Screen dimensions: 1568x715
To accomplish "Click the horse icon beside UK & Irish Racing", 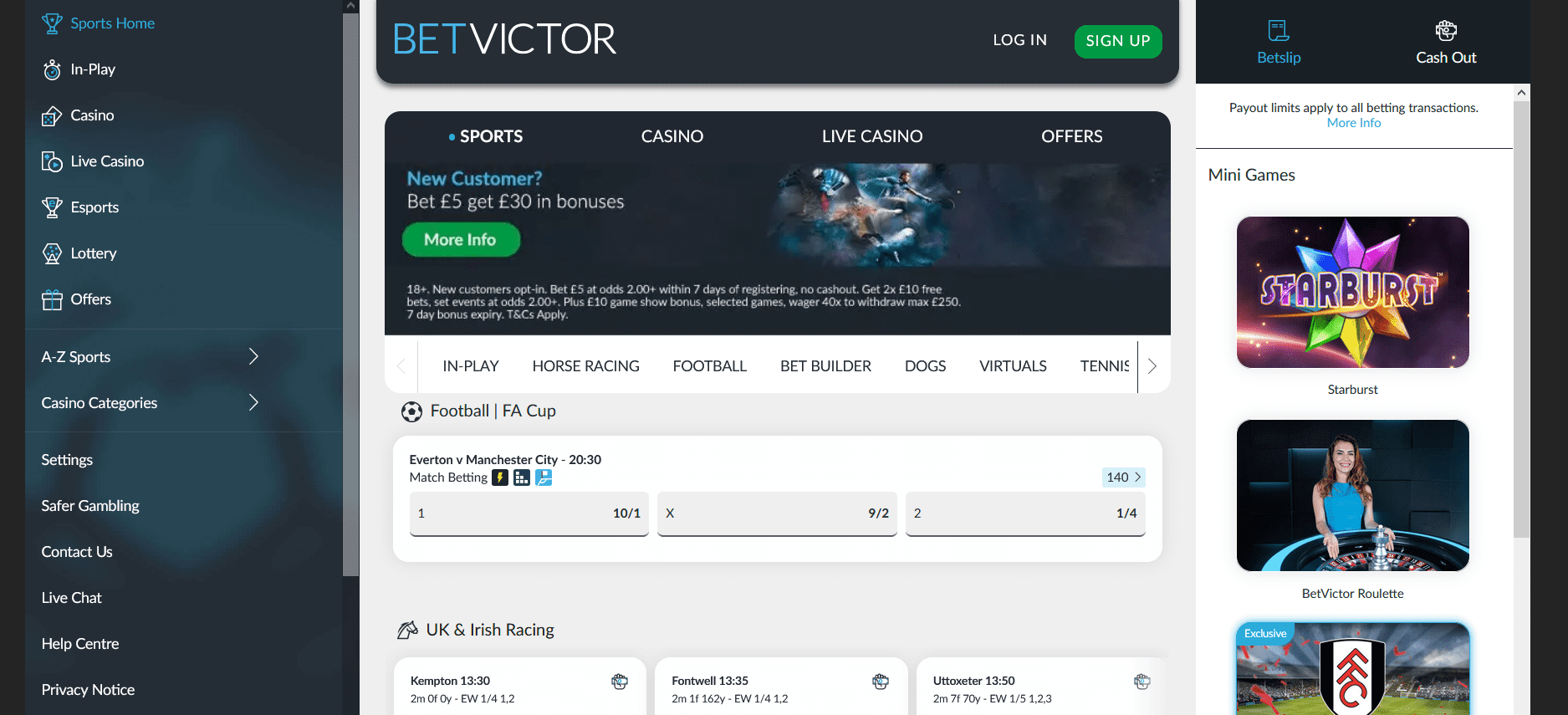I will pos(407,630).
